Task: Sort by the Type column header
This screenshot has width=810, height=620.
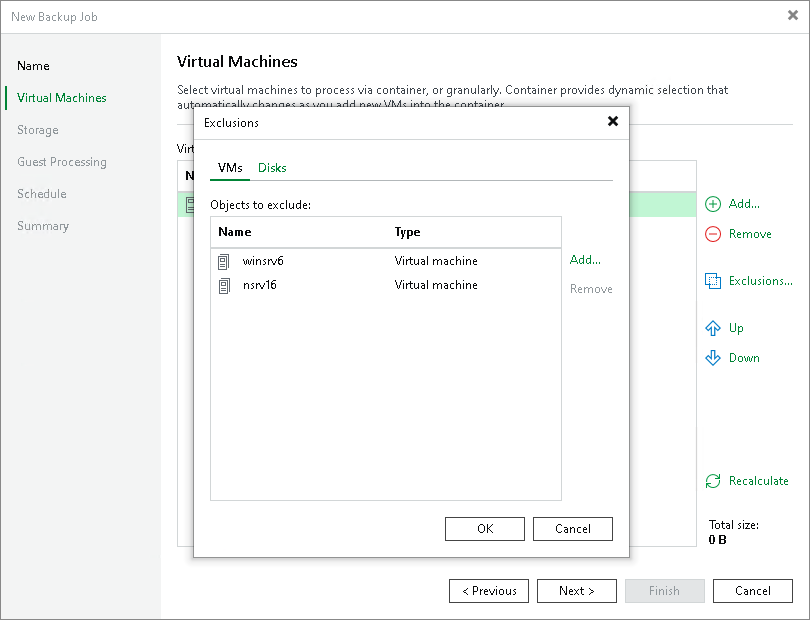Action: point(408,232)
